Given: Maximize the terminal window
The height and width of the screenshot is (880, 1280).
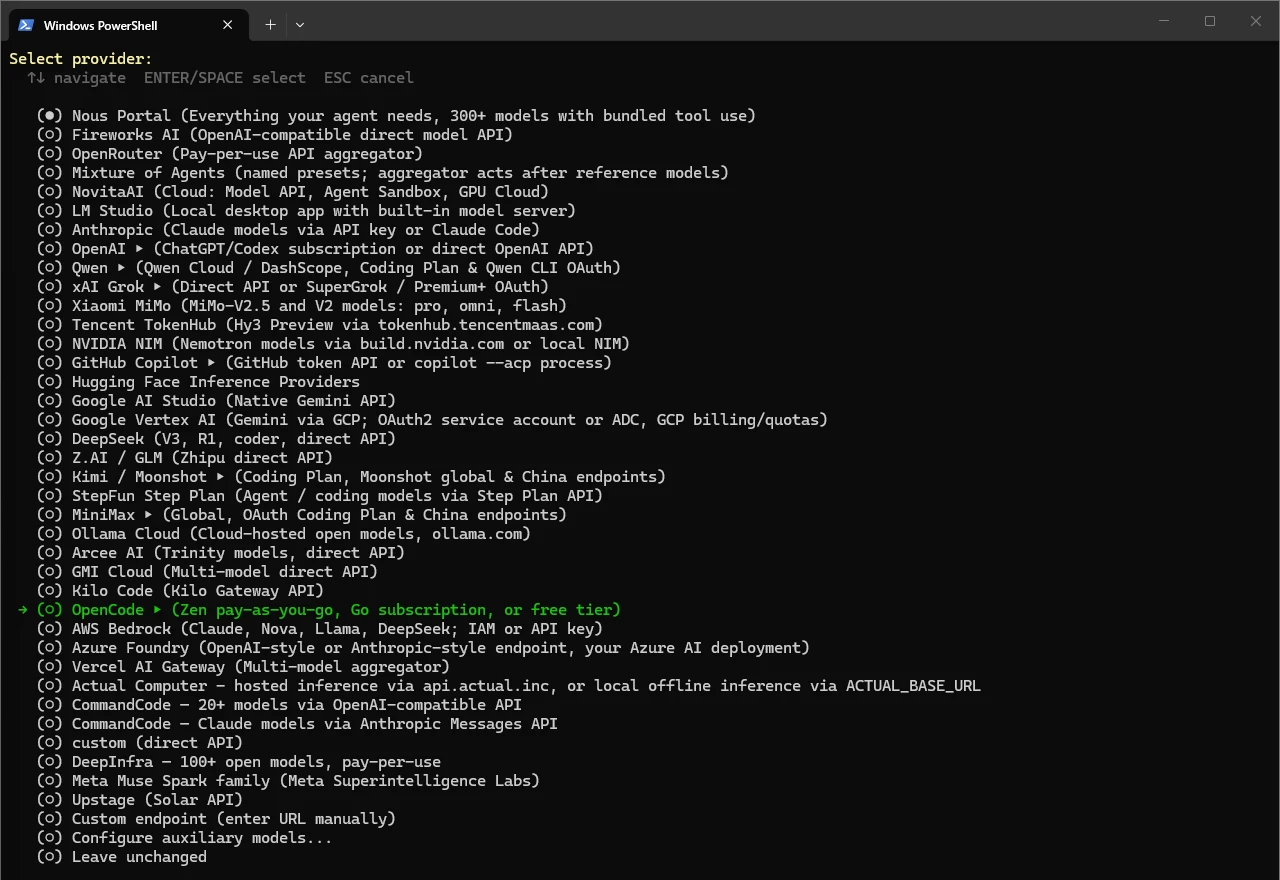Looking at the screenshot, I should 1210,21.
